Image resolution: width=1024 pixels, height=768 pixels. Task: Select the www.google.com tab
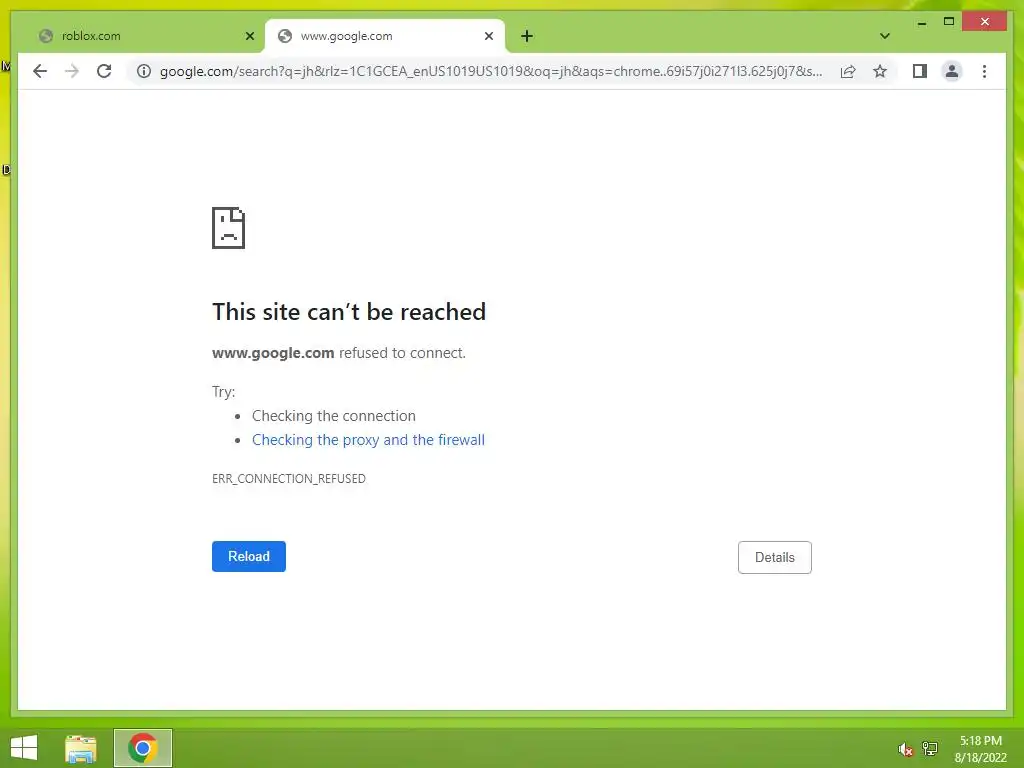click(x=385, y=36)
